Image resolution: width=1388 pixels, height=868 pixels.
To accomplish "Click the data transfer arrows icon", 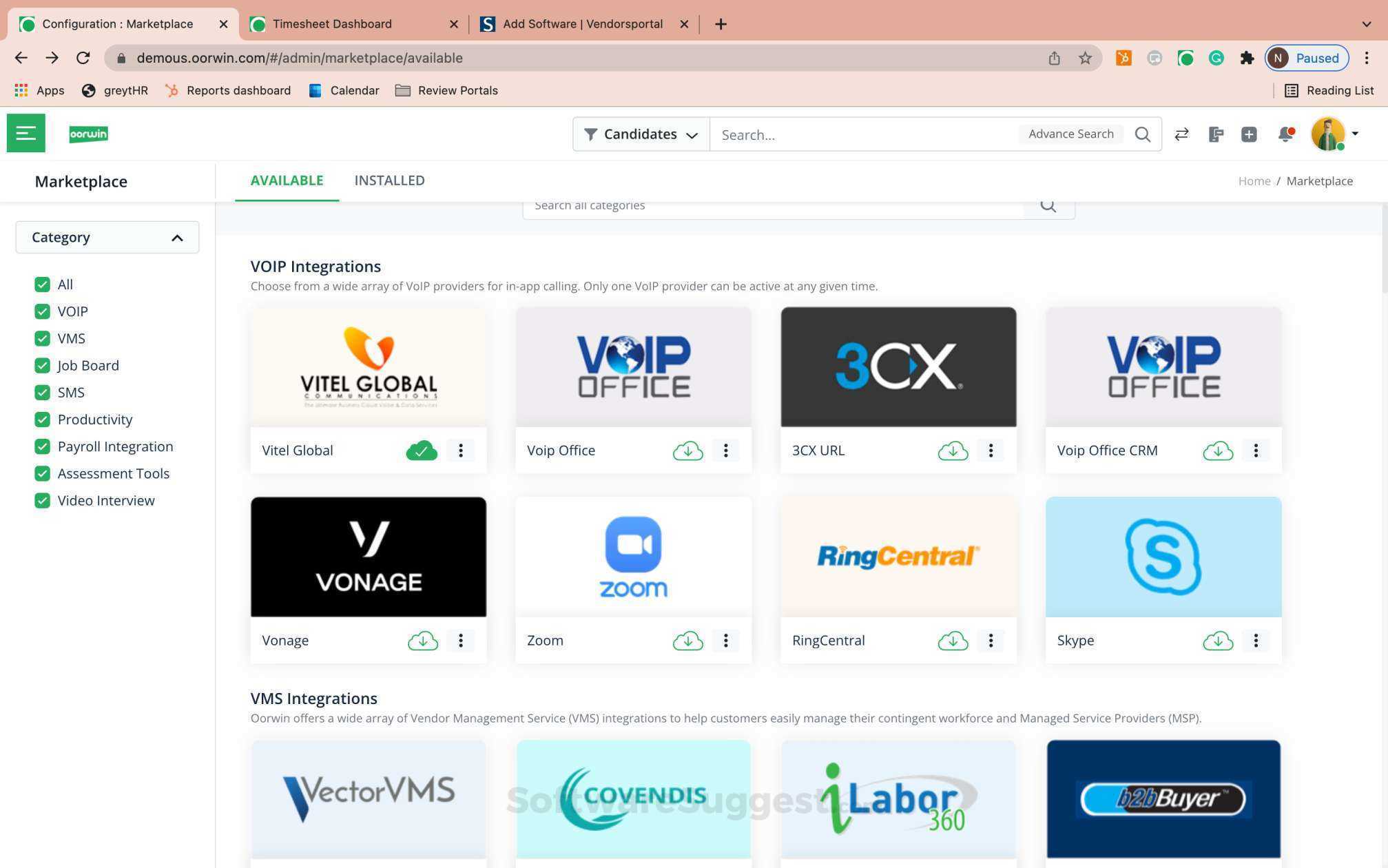I will [x=1182, y=134].
